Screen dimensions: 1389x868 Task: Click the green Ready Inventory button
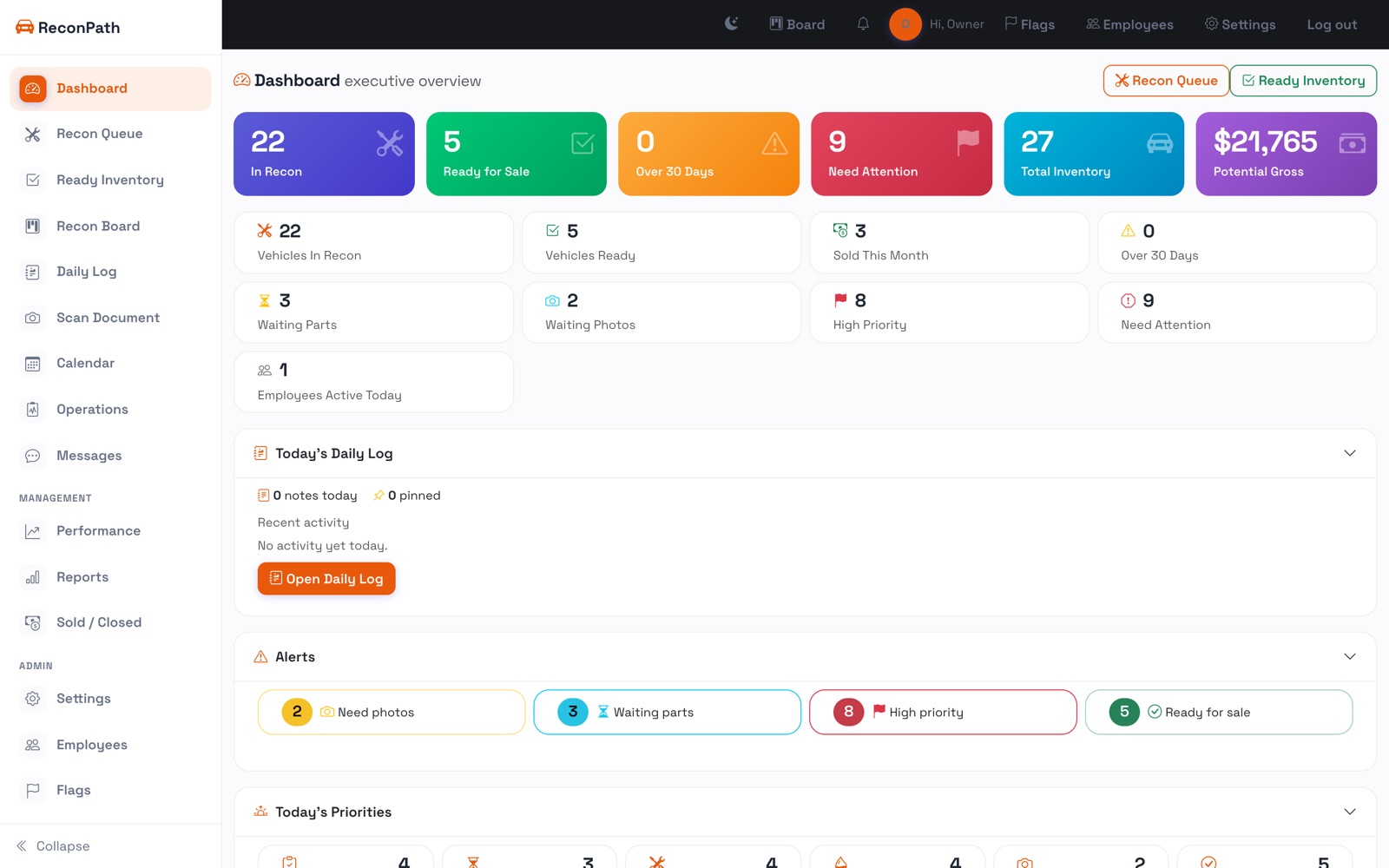1303,81
